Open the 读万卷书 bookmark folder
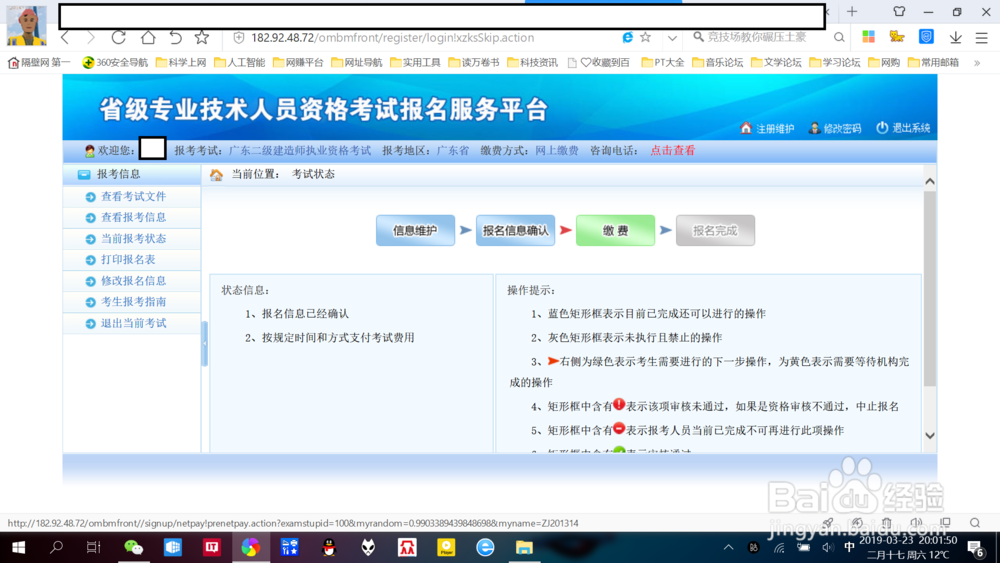Image resolution: width=1000 pixels, height=563 pixels. click(474, 62)
